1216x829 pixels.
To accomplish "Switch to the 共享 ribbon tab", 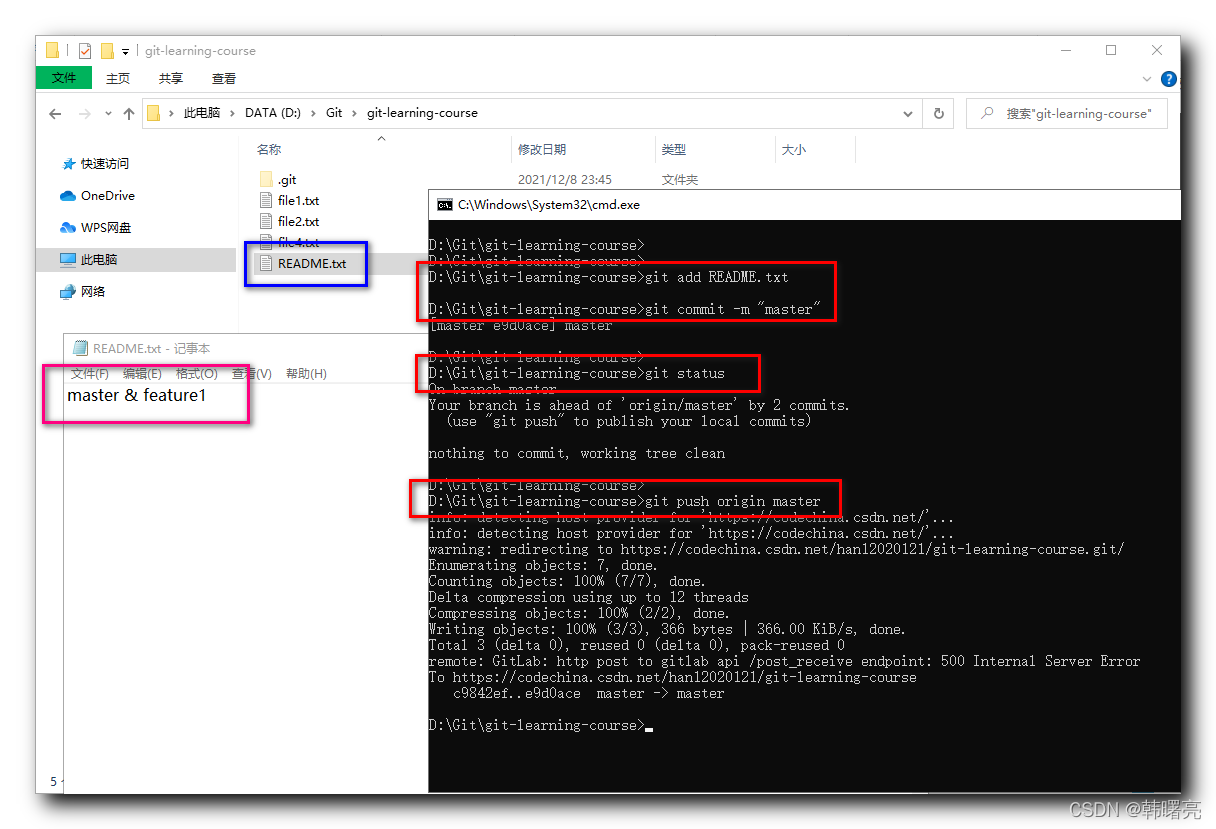I will click(171, 78).
